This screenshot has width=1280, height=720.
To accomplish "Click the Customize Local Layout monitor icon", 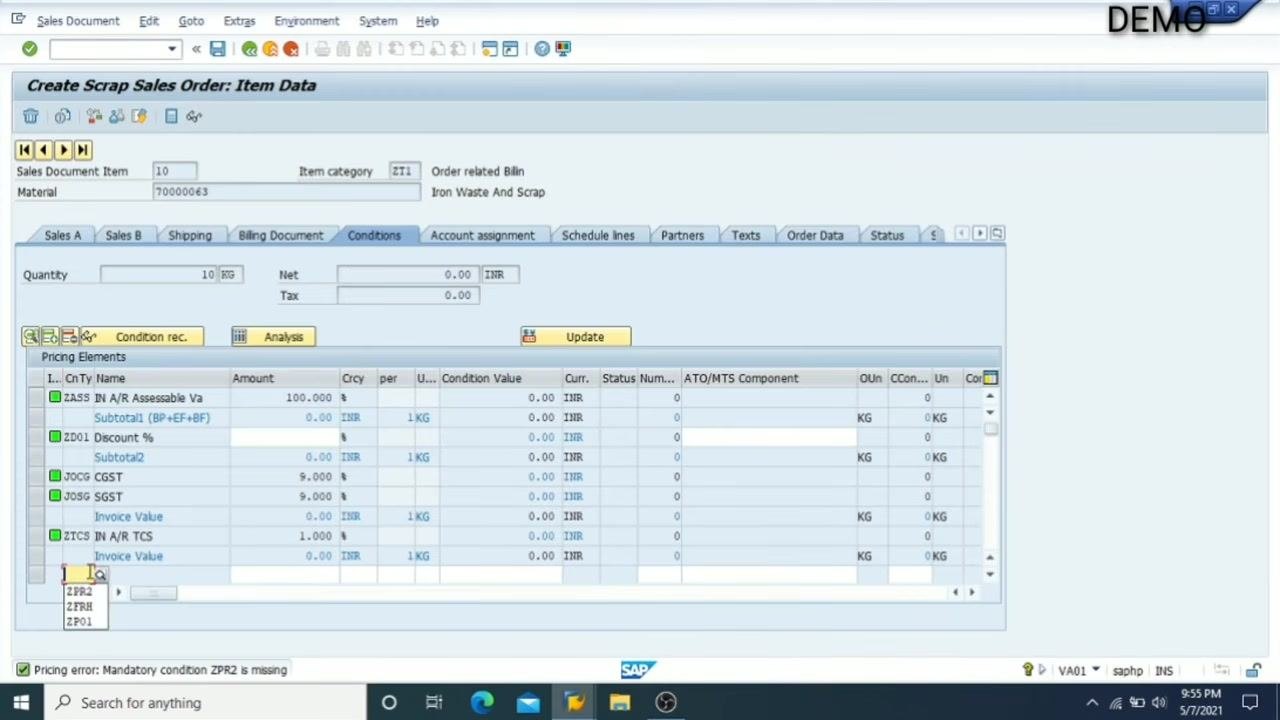I will point(563,48).
